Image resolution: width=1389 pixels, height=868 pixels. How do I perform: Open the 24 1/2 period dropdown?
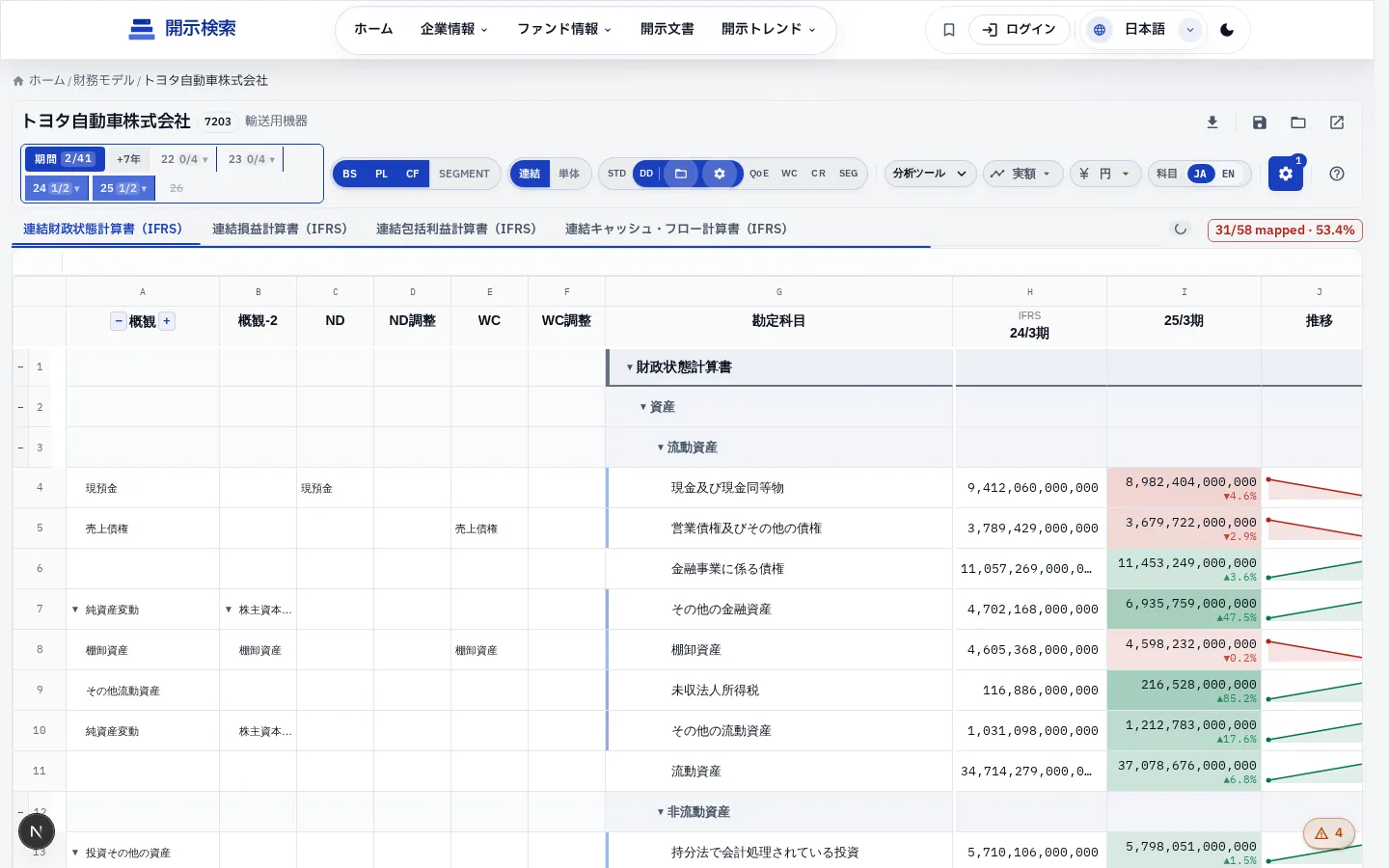[x=56, y=188]
